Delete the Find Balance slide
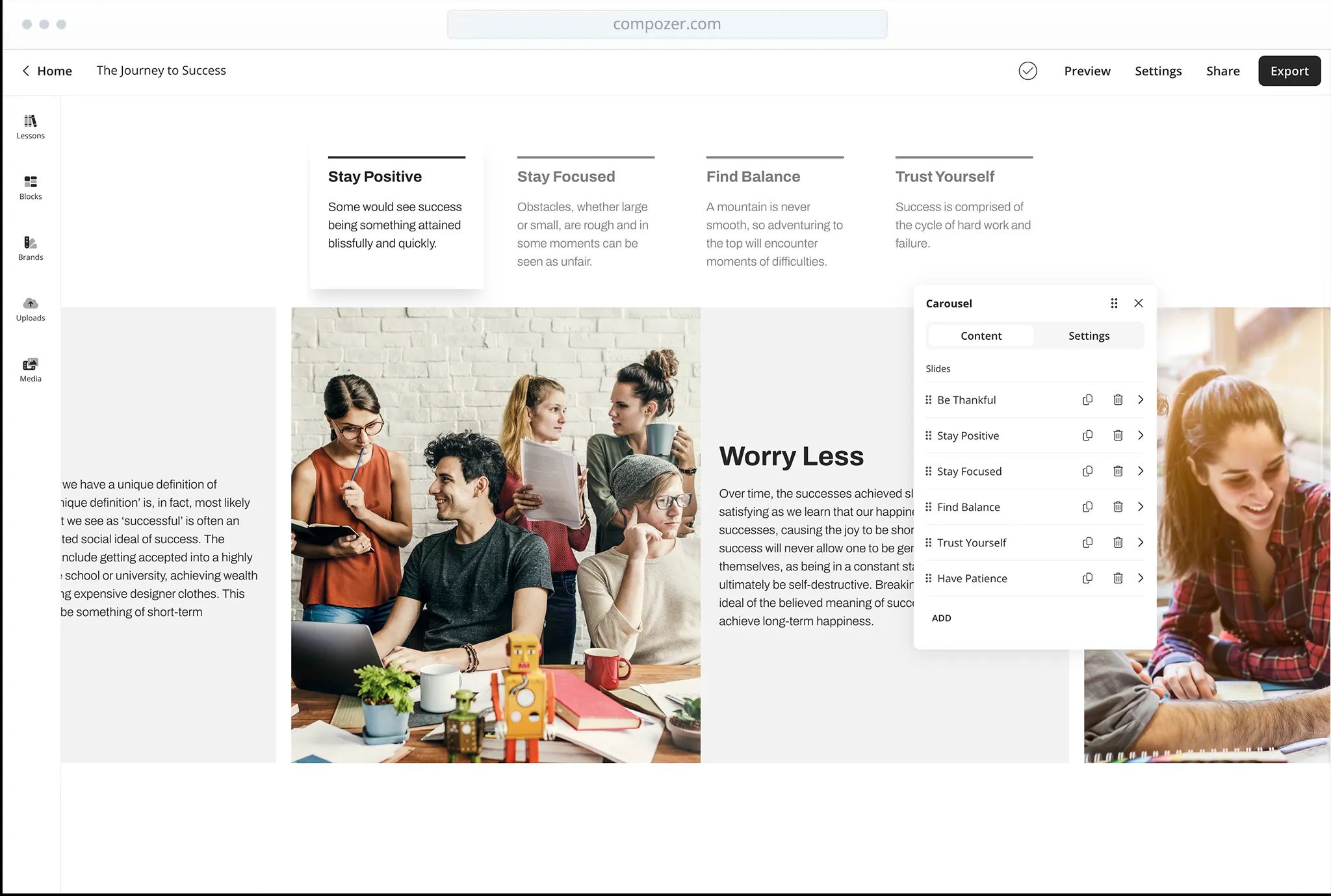This screenshot has width=1331, height=896. pos(1118,507)
